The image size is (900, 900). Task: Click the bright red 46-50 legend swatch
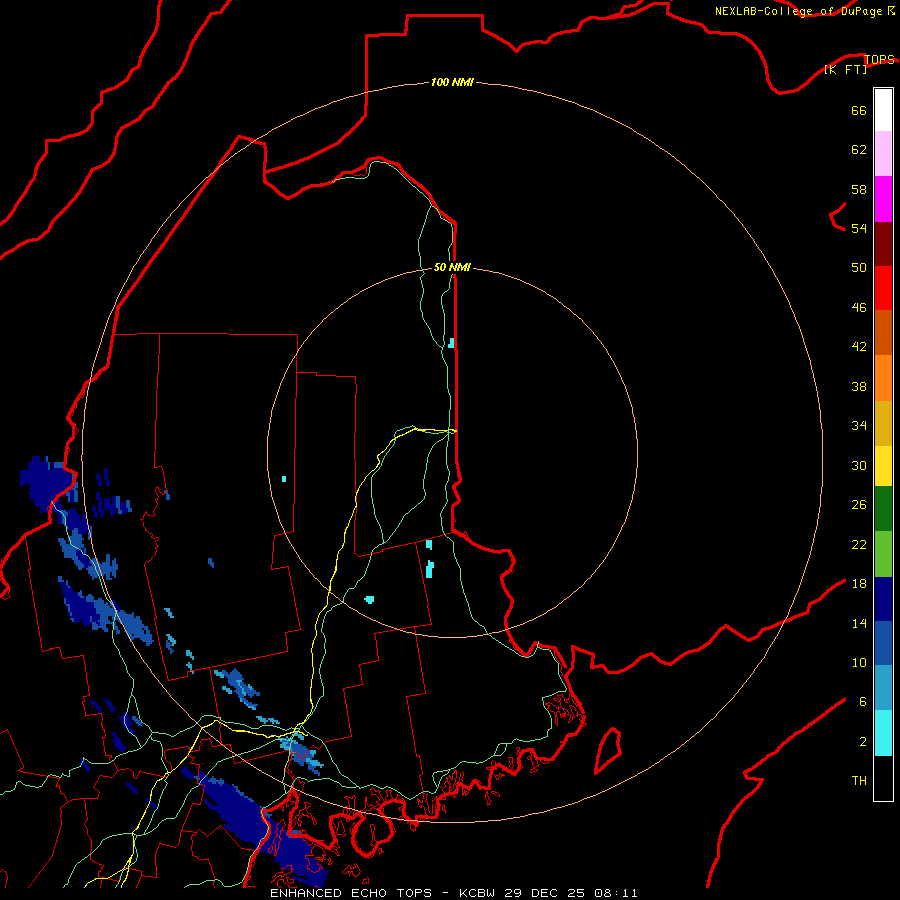click(x=883, y=288)
